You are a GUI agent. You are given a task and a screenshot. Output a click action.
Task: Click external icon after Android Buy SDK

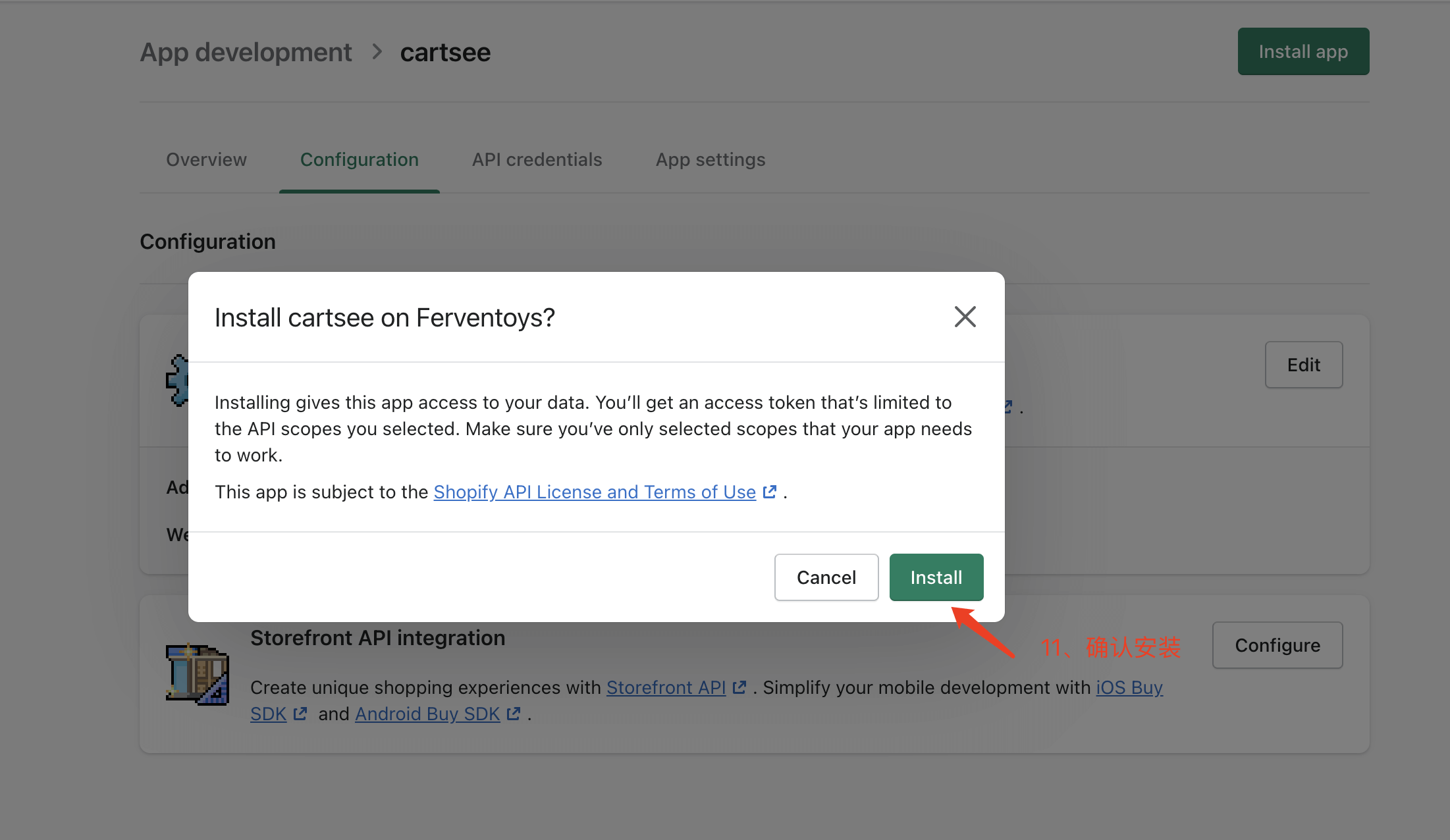coord(514,714)
